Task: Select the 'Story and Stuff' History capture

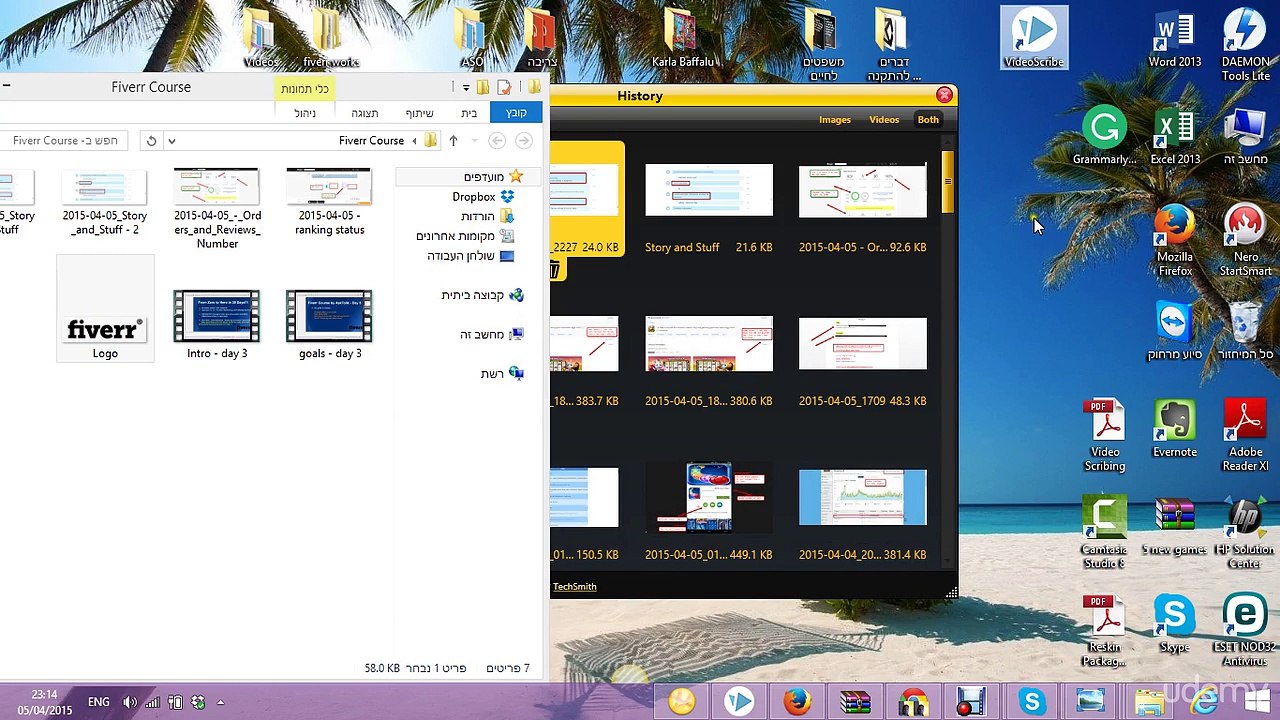Action: click(709, 208)
